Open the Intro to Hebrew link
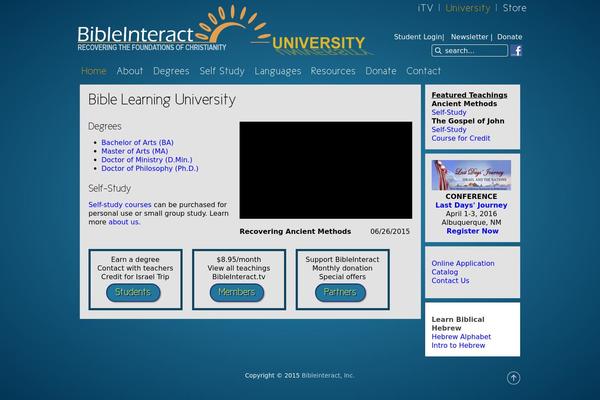 [x=458, y=345]
